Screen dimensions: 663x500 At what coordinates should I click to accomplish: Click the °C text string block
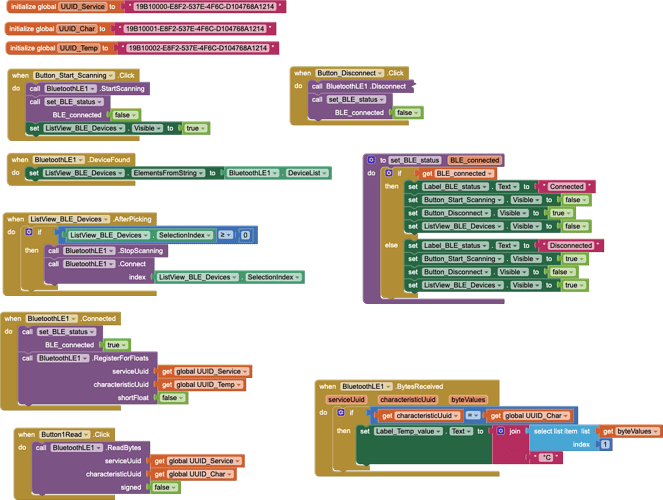(x=546, y=457)
